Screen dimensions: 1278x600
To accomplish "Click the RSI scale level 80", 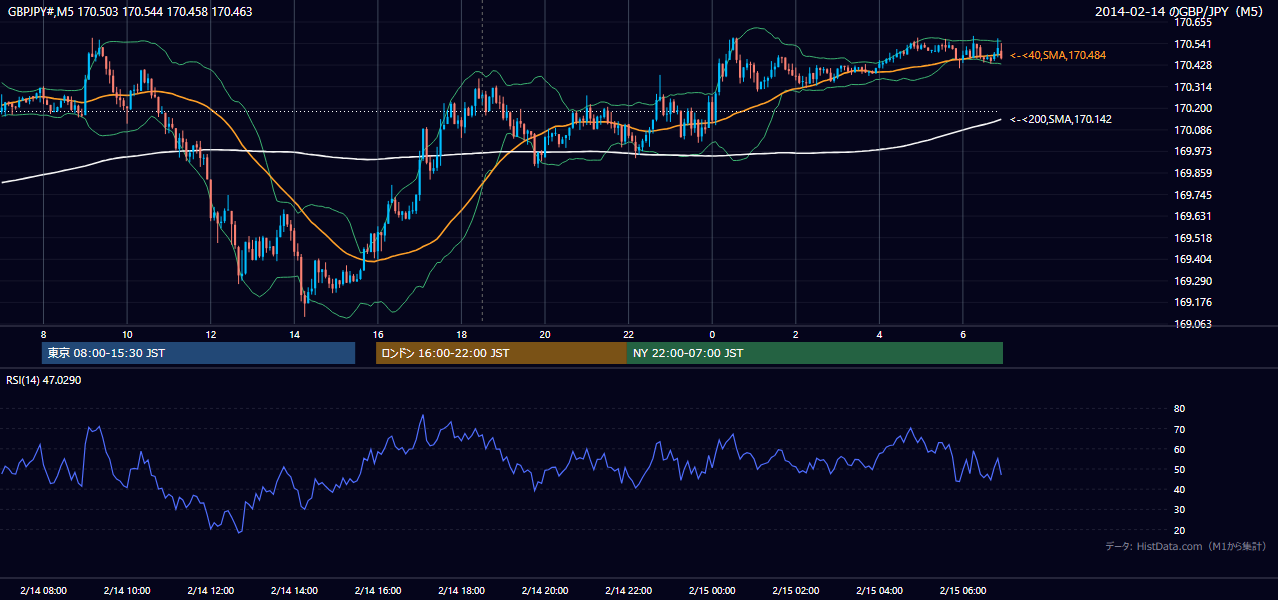I will click(x=1179, y=409).
